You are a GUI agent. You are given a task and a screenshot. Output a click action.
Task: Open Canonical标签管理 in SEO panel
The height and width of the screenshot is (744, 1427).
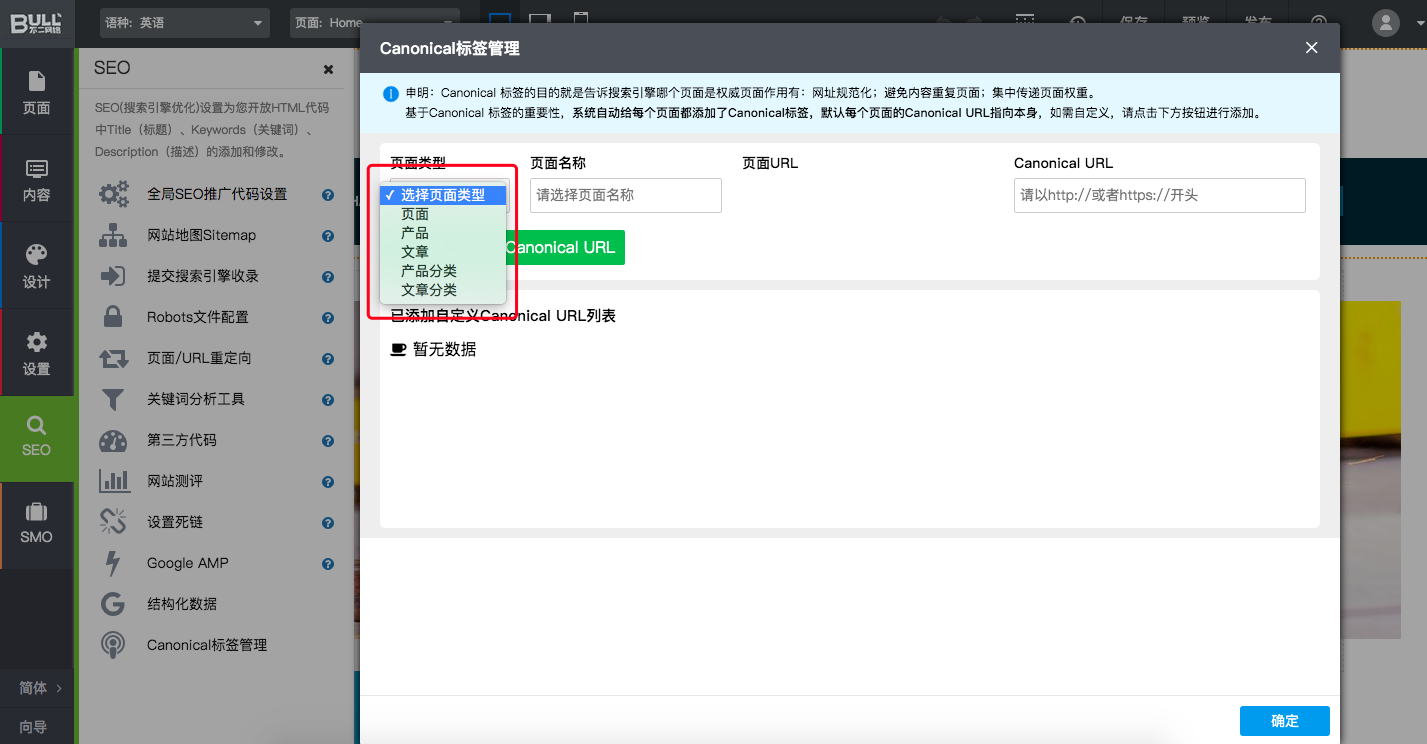click(207, 645)
